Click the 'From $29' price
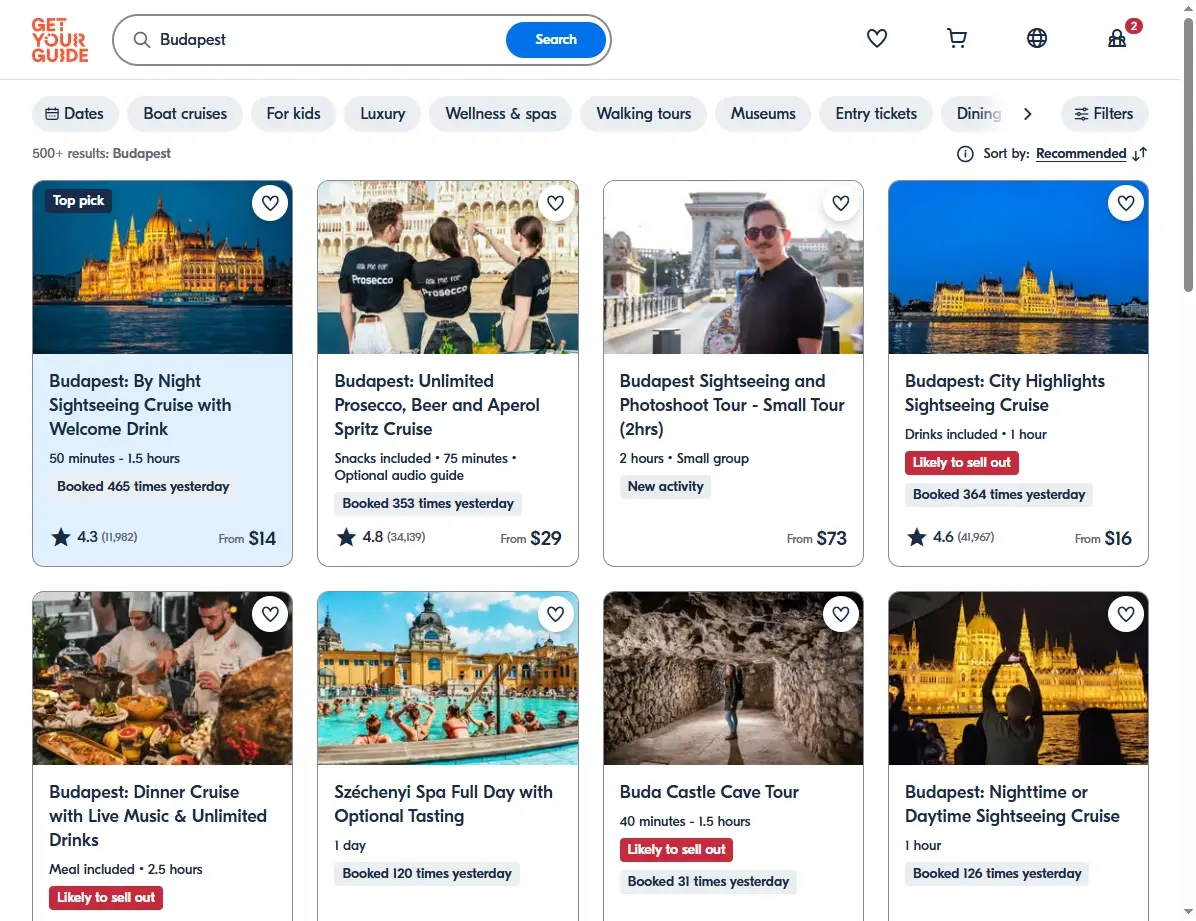The height and width of the screenshot is (921, 1196). (x=531, y=538)
